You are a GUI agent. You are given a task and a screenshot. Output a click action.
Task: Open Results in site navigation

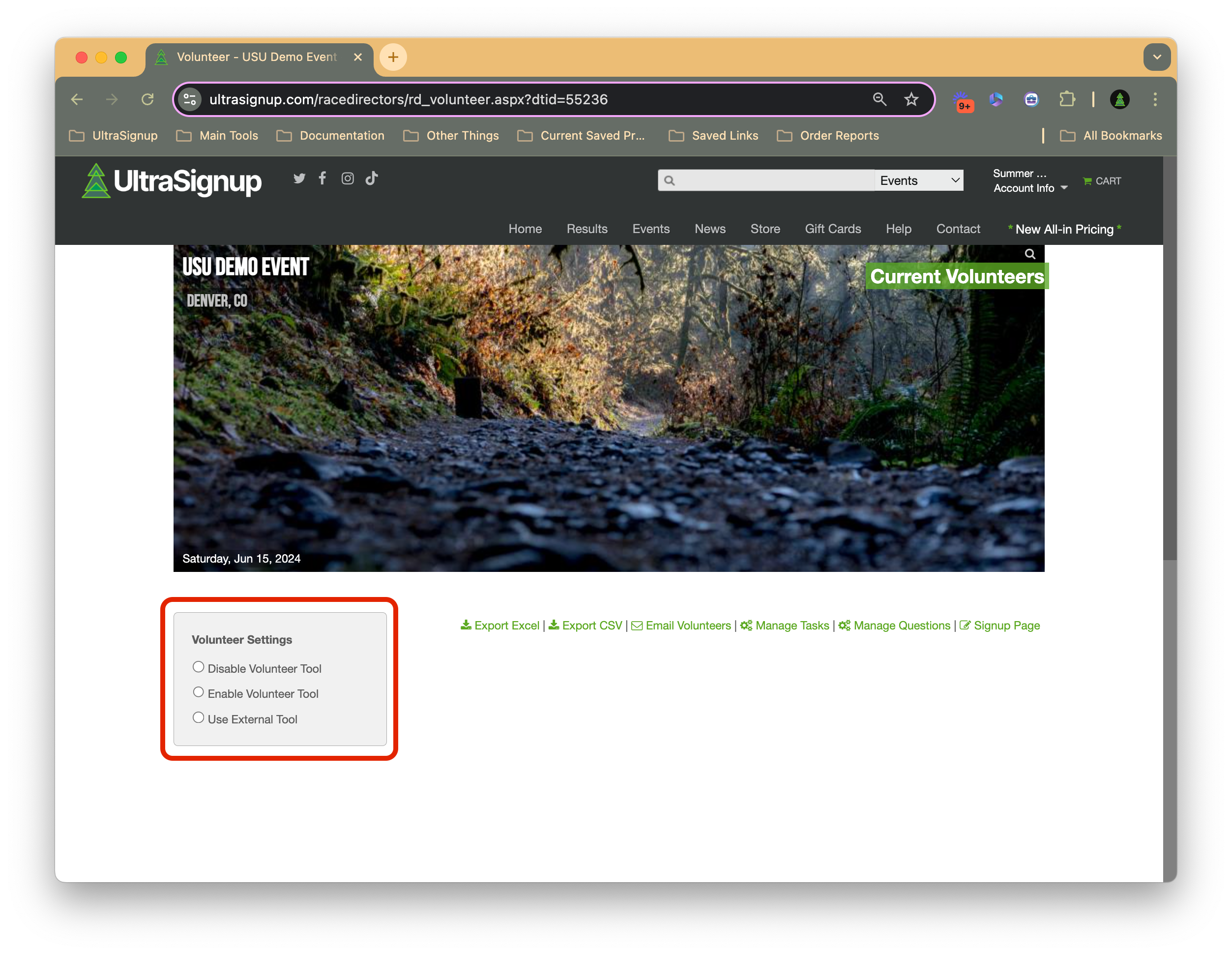(587, 229)
